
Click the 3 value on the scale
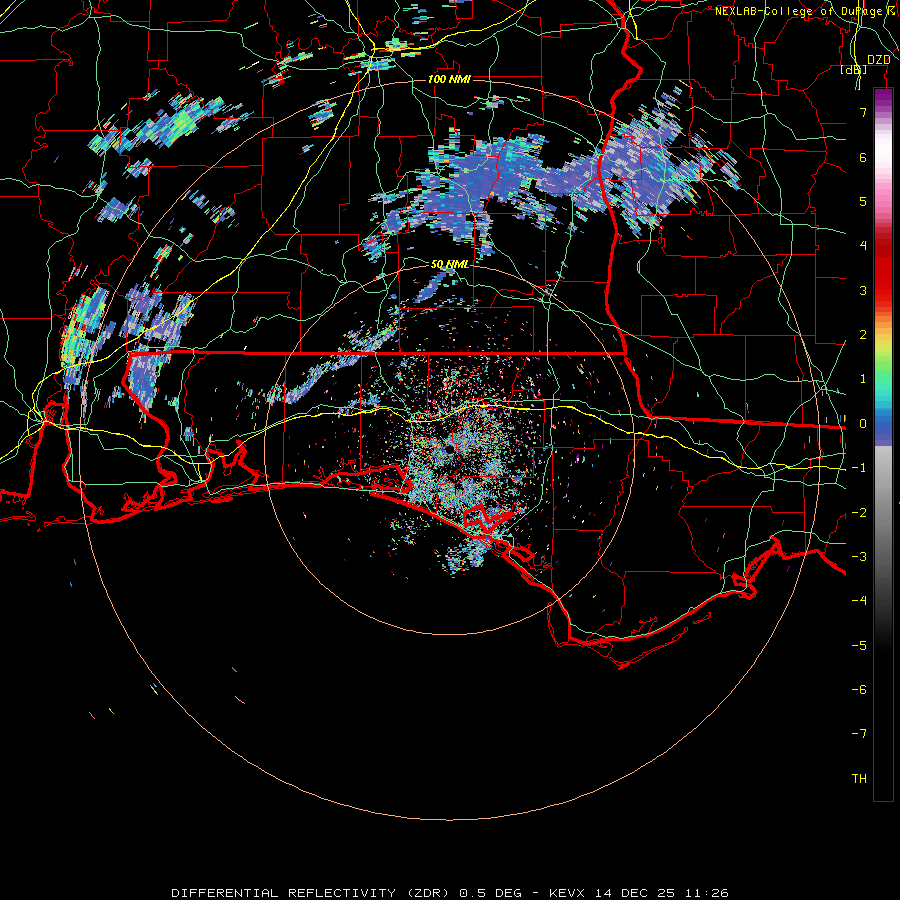[863, 290]
